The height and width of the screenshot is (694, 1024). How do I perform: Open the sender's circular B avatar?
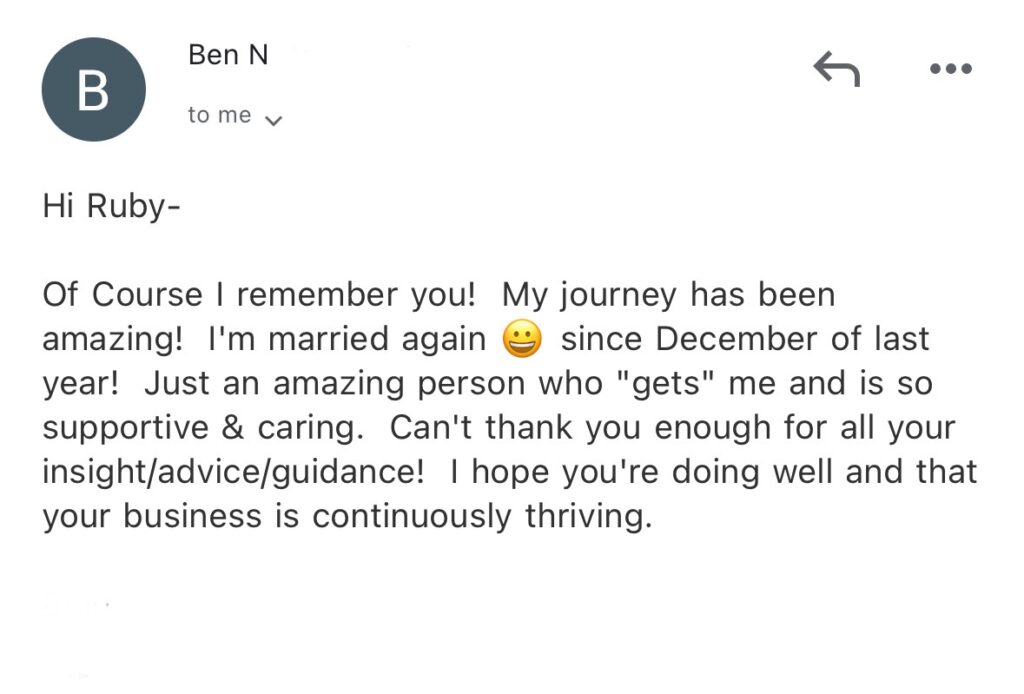tap(93, 89)
